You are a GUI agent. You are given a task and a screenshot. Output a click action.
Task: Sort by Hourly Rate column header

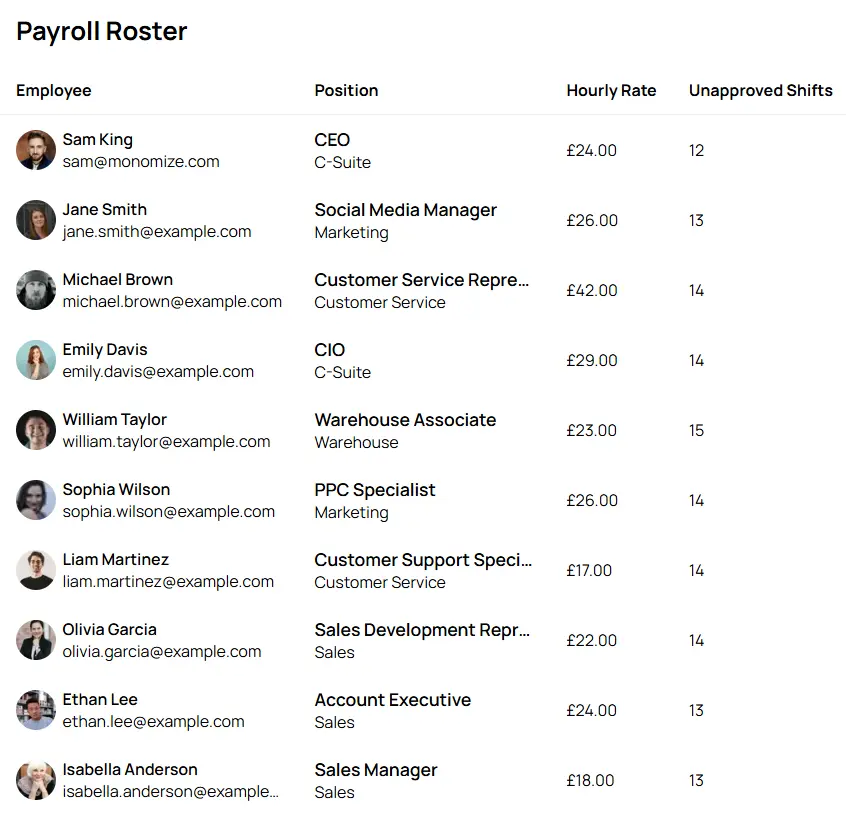point(611,91)
